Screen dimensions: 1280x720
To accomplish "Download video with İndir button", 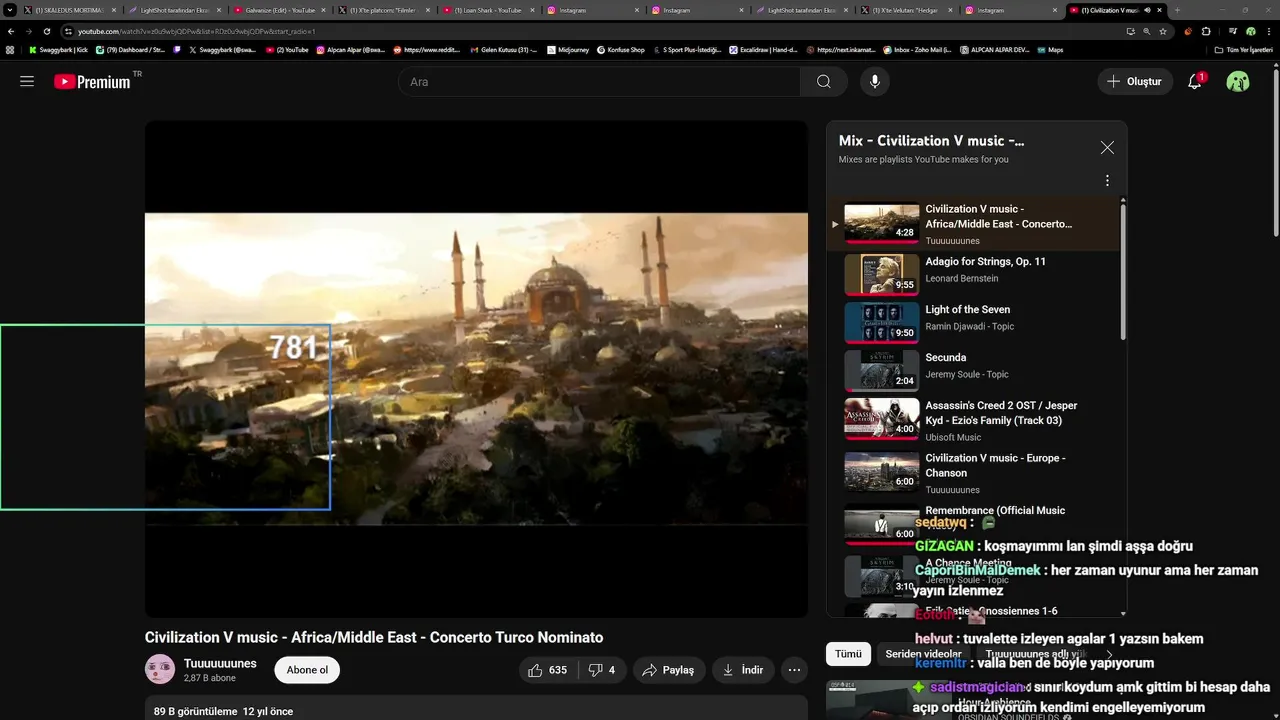I will pos(743,670).
